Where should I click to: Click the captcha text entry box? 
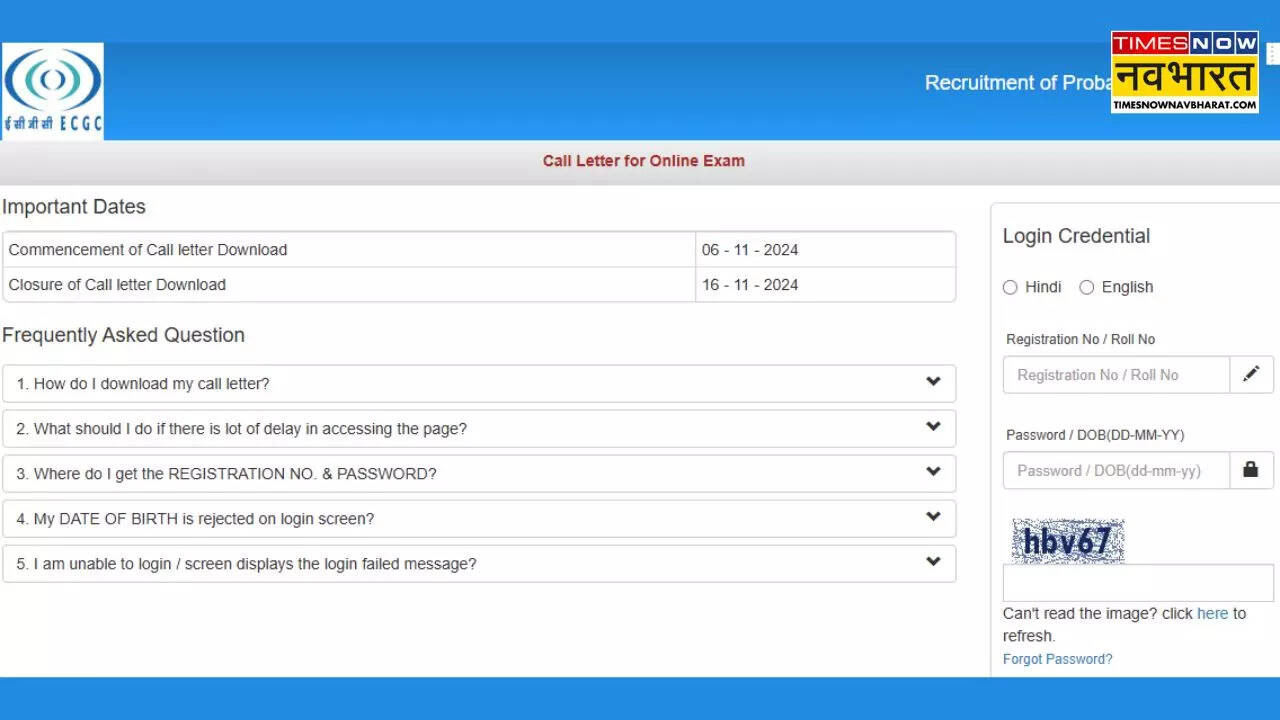pos(1138,583)
